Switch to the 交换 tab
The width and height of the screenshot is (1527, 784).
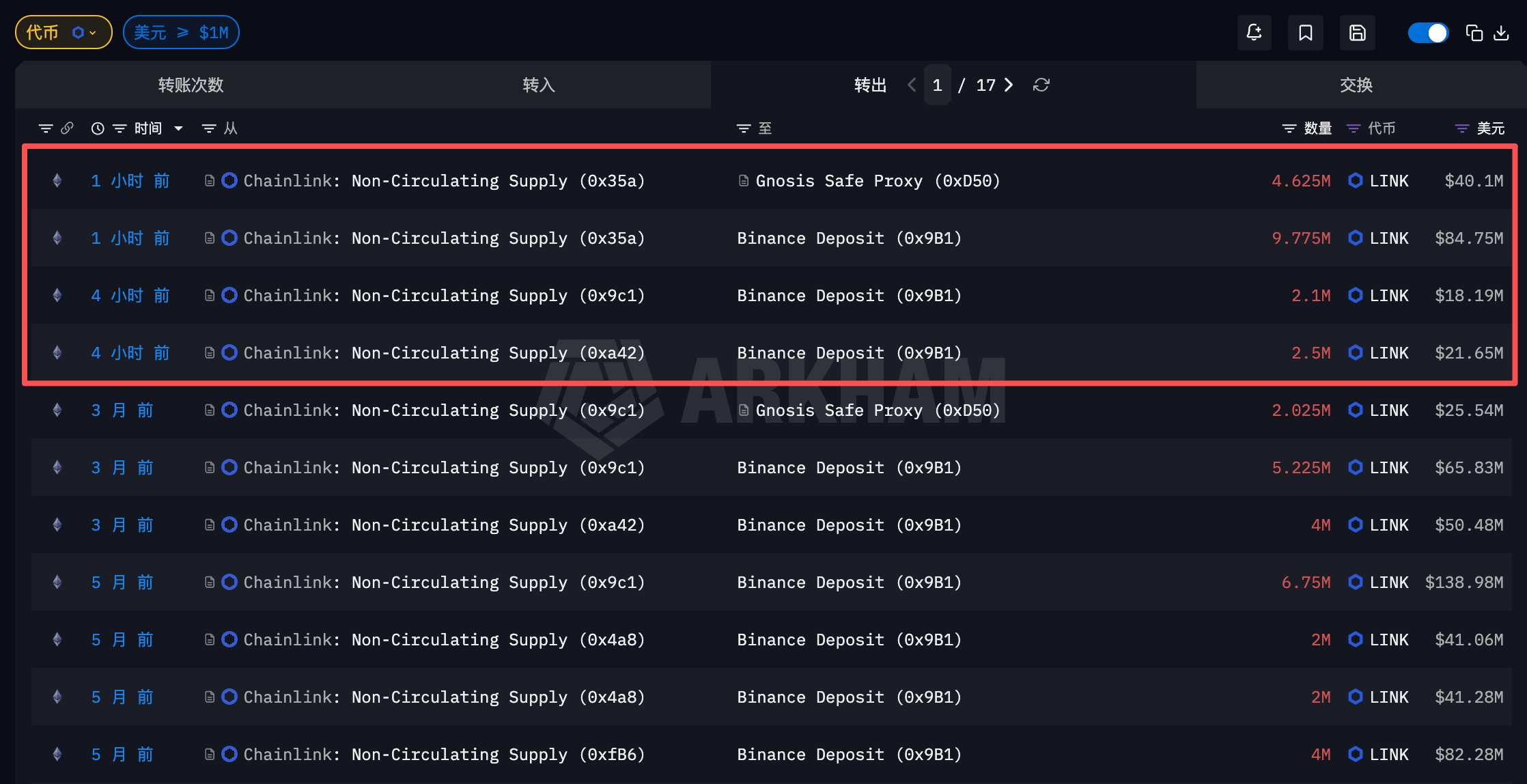pyautogui.click(x=1356, y=85)
